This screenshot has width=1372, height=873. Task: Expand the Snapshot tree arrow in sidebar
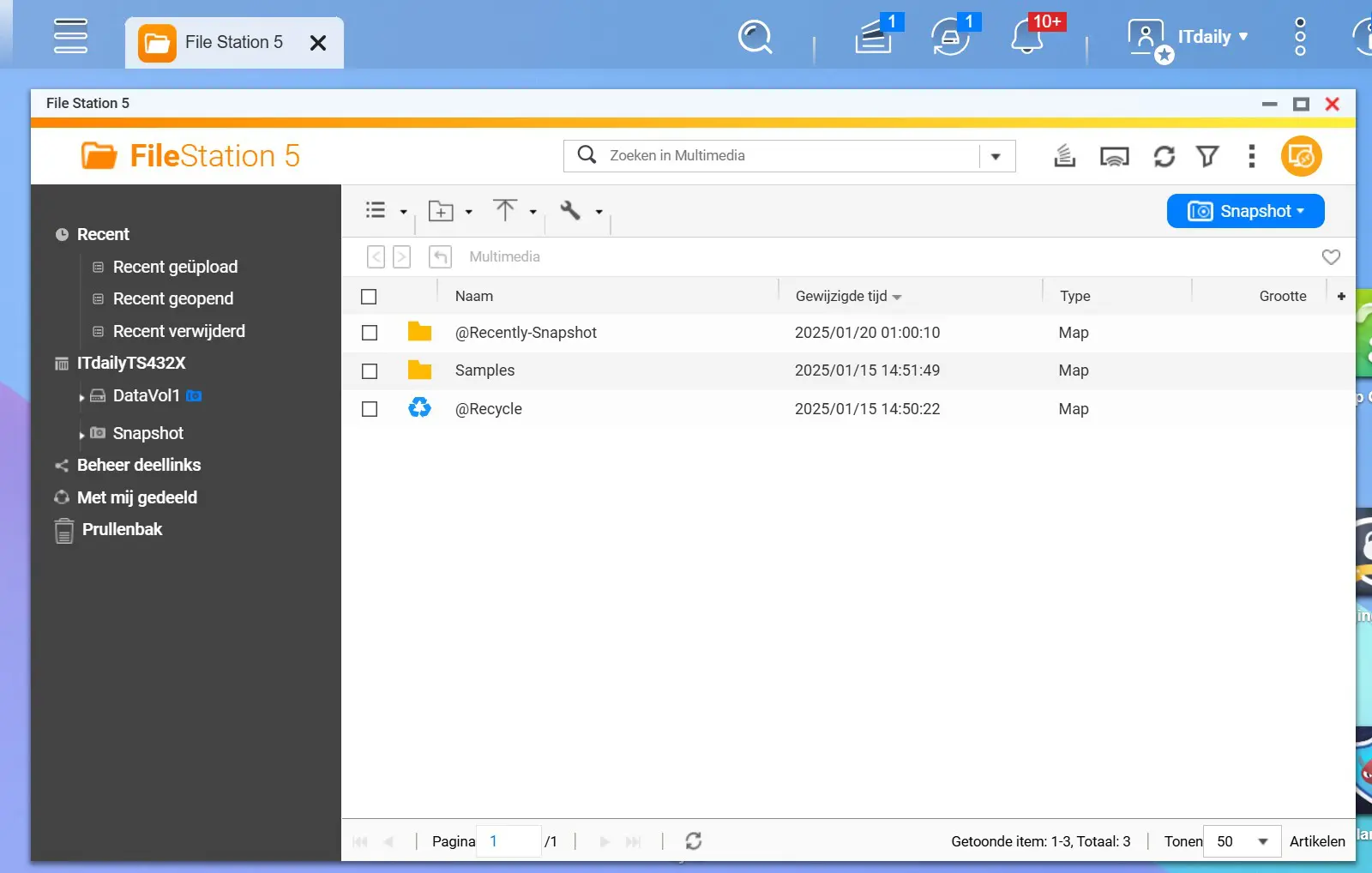pyautogui.click(x=81, y=435)
